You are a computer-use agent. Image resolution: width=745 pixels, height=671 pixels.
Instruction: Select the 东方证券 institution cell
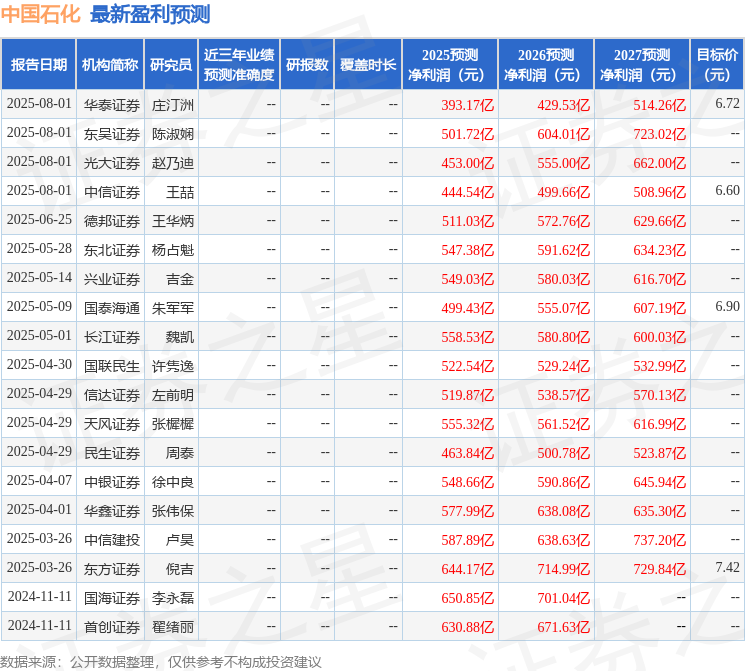112,569
